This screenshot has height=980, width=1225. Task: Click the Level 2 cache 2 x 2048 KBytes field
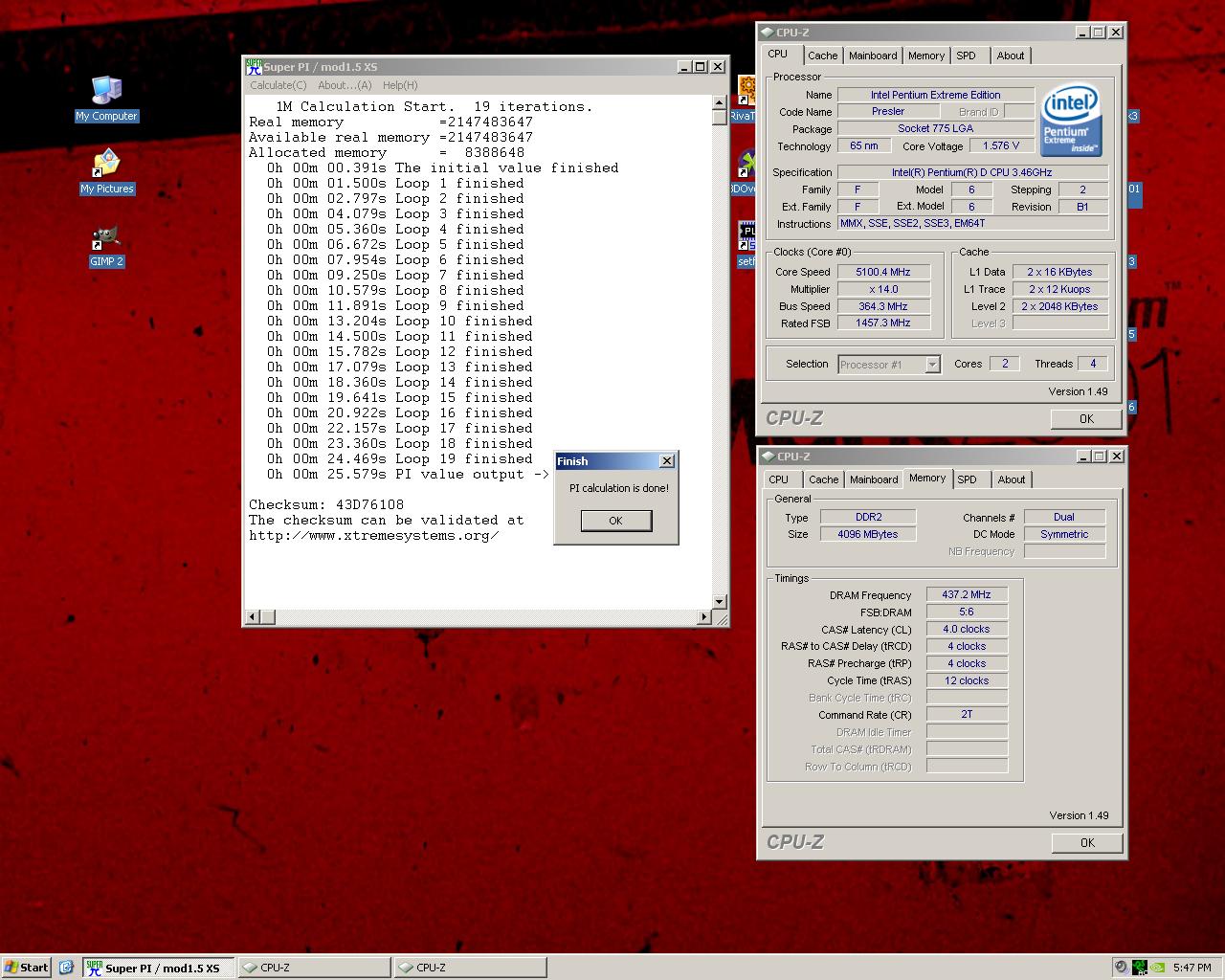coord(1060,306)
